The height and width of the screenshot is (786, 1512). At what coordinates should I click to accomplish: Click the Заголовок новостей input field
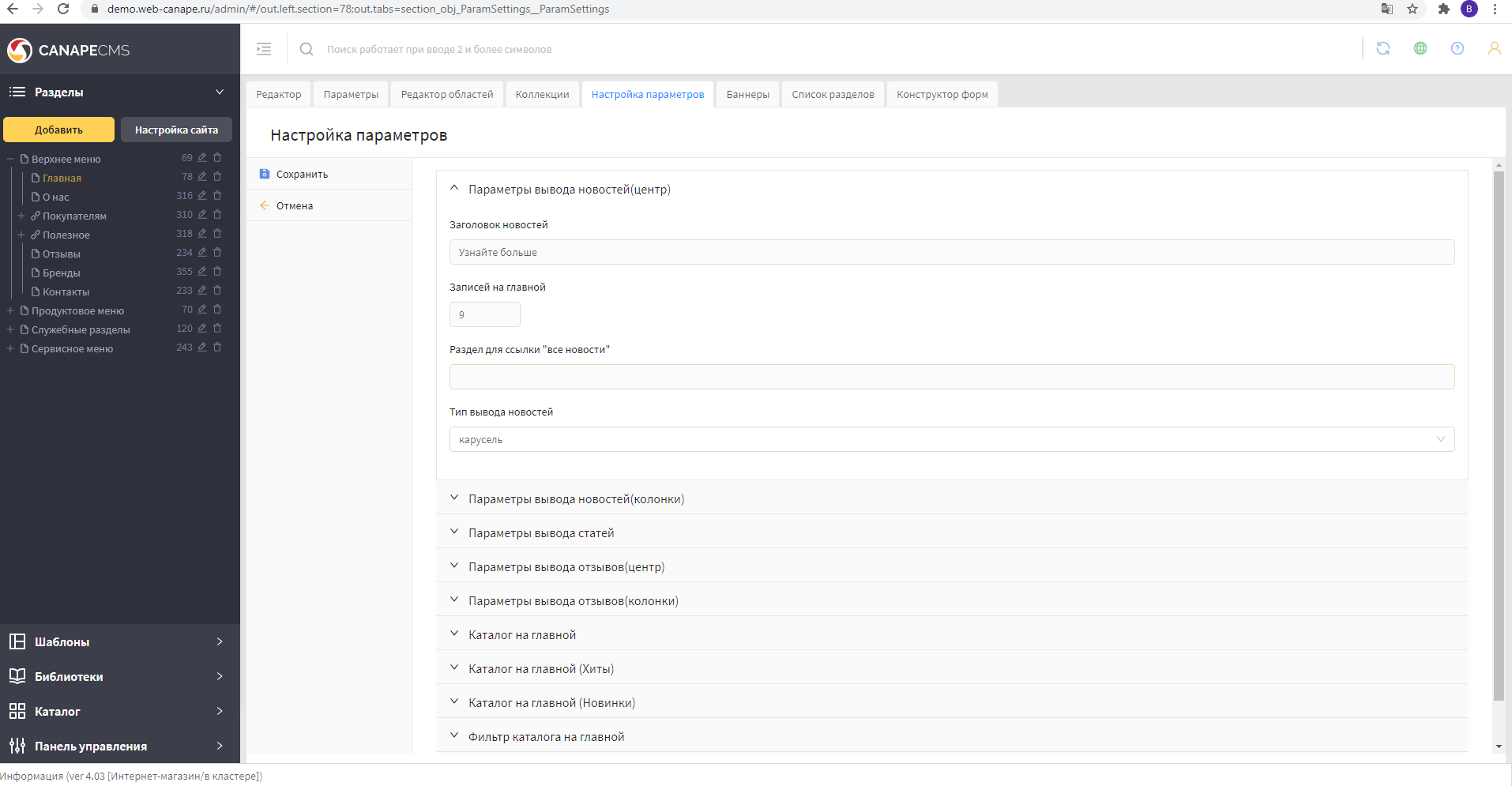tap(951, 253)
